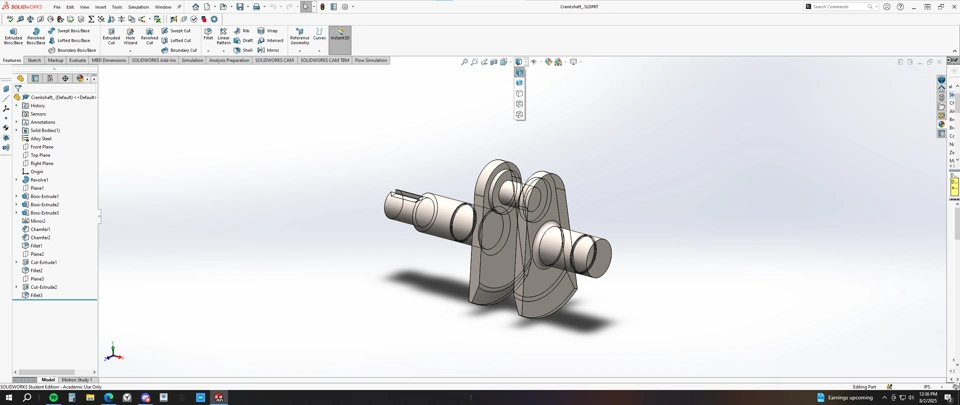
Task: Click the Print icon
Action: click(x=256, y=7)
